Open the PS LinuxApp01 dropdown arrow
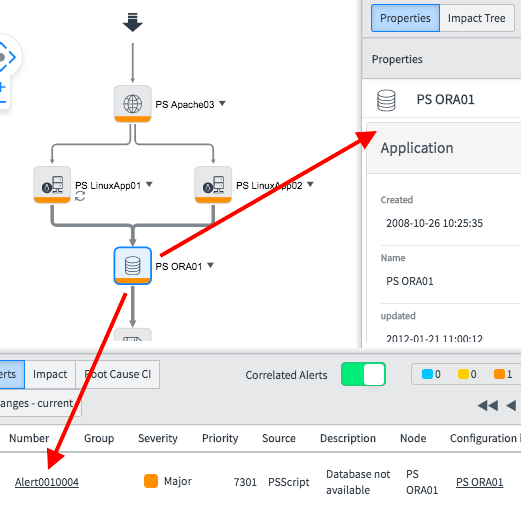 149,184
